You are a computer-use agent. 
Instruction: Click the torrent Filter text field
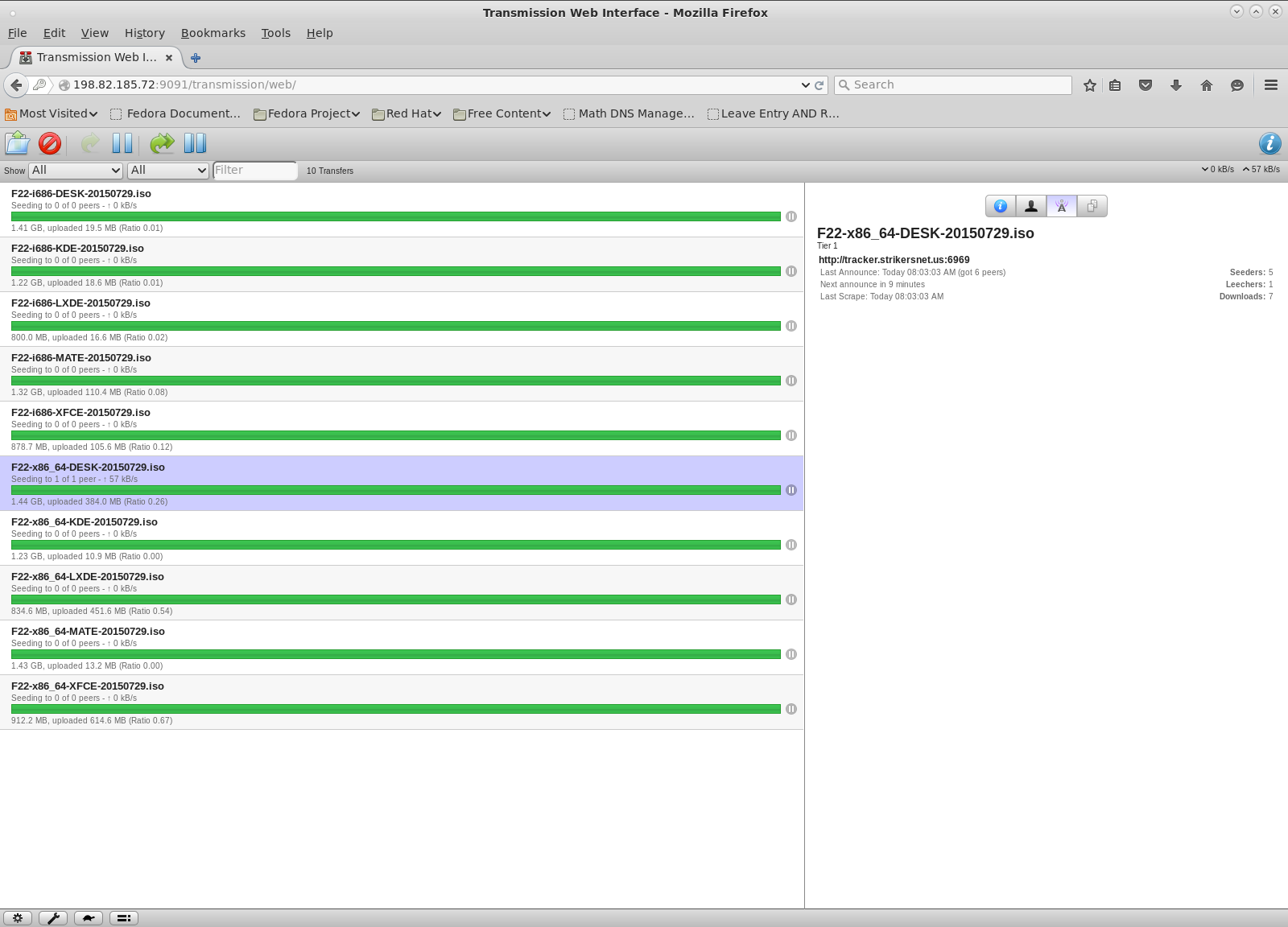pyautogui.click(x=255, y=171)
